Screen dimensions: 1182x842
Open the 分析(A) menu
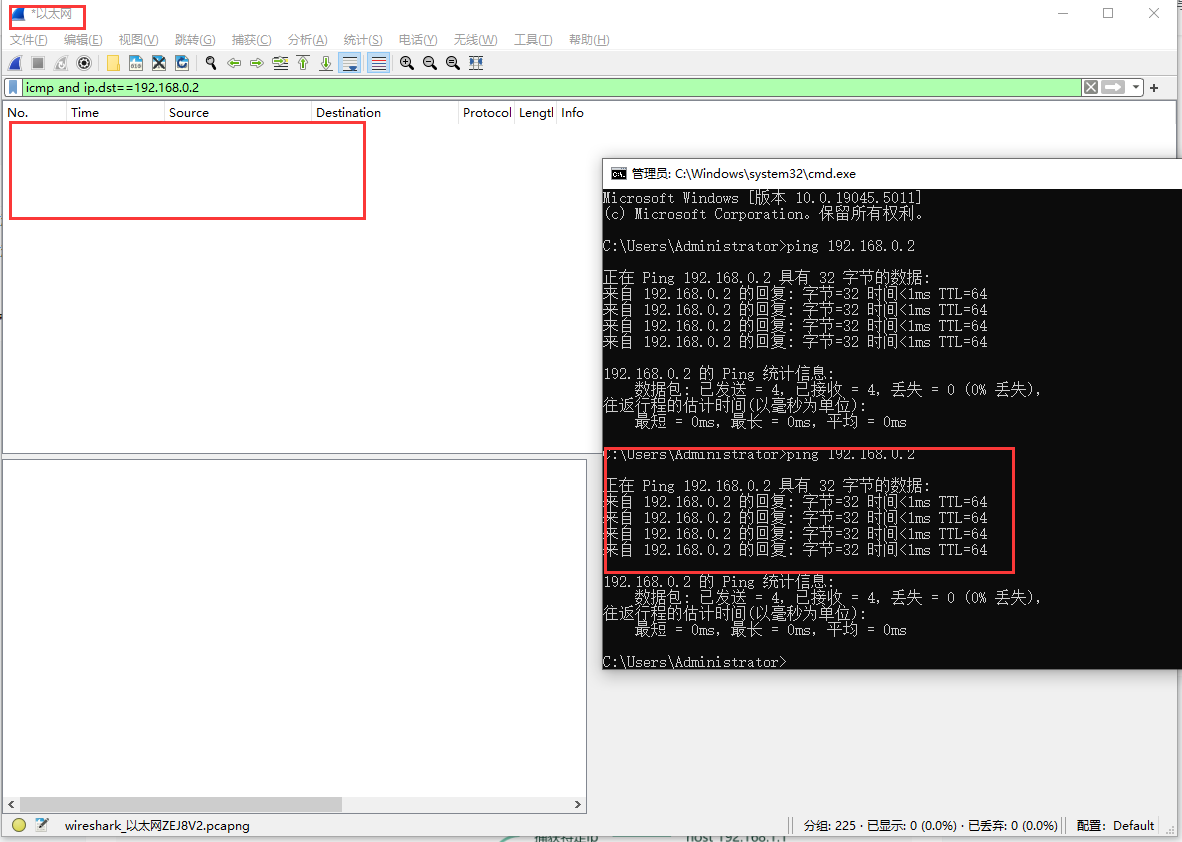[x=308, y=40]
